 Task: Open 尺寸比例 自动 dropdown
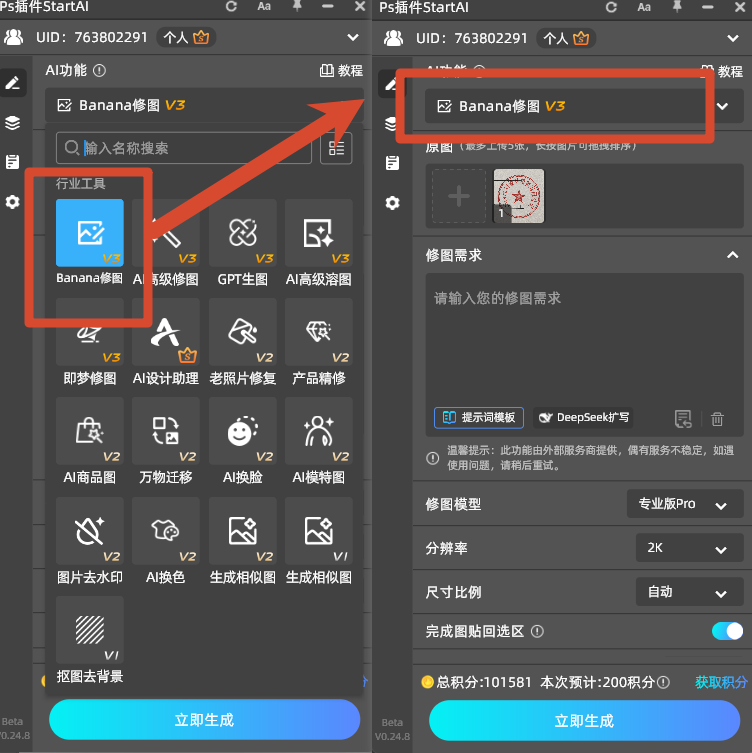[690, 592]
